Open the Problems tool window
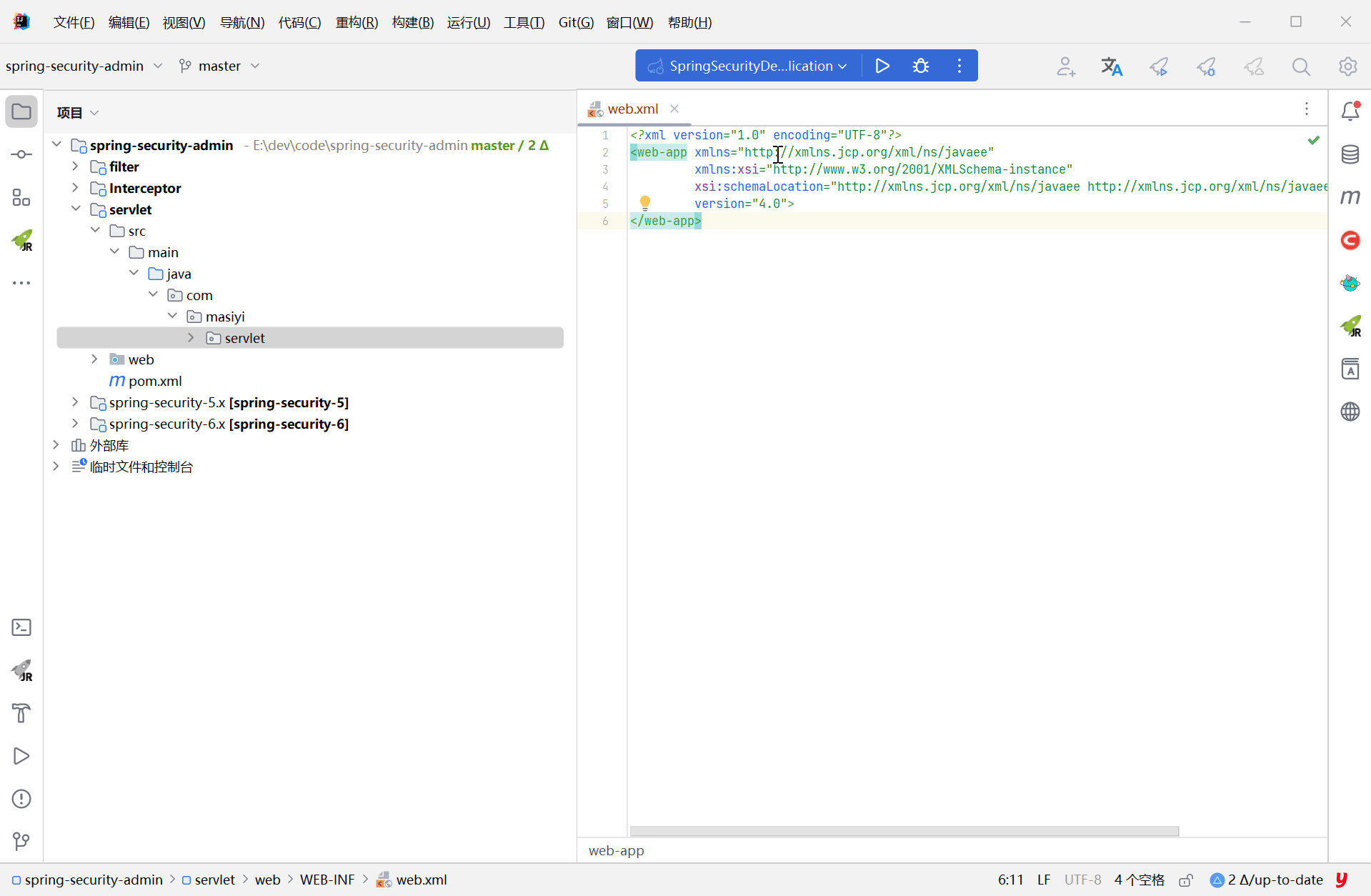This screenshot has height=896, width=1371. (21, 799)
